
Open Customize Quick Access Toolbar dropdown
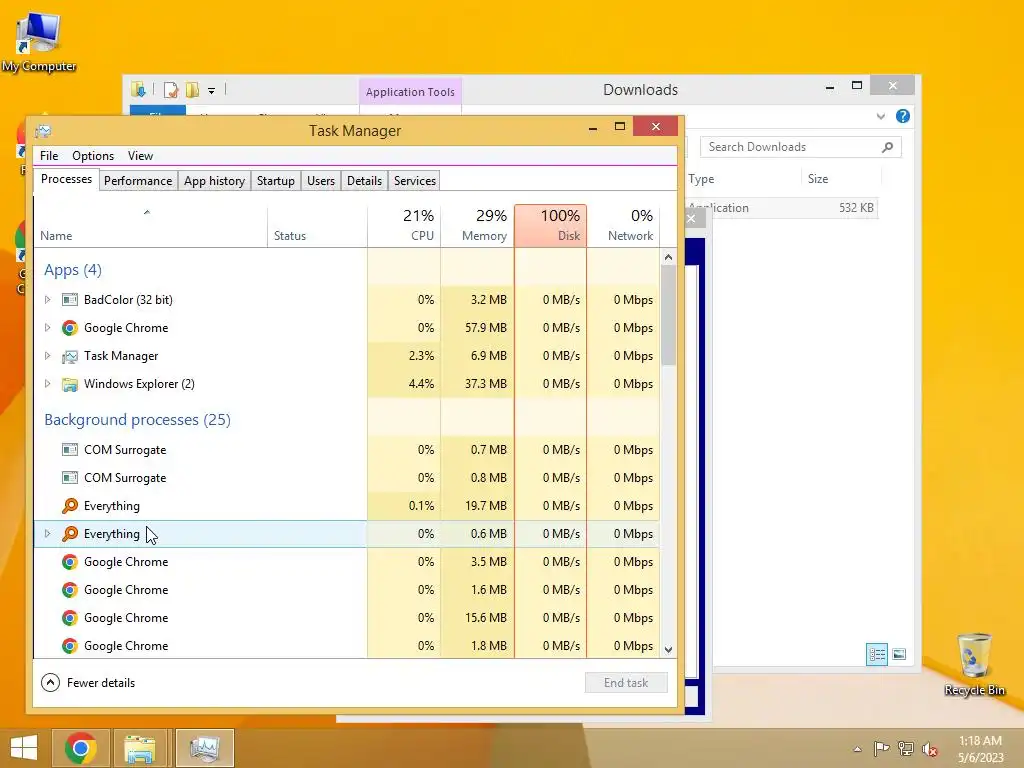212,91
